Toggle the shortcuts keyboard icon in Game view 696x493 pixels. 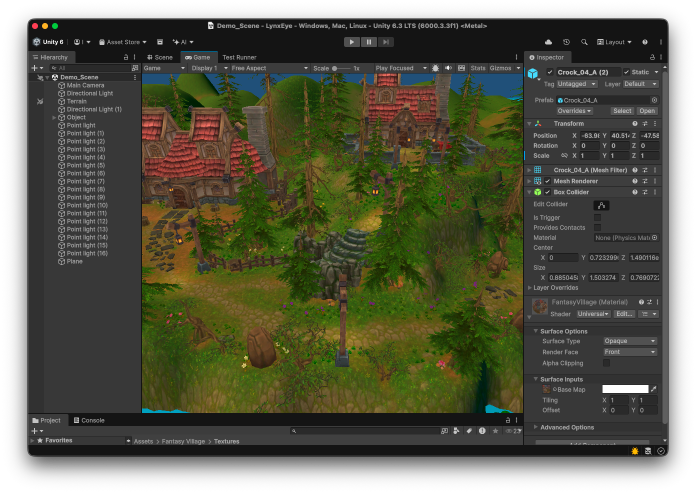(462, 68)
